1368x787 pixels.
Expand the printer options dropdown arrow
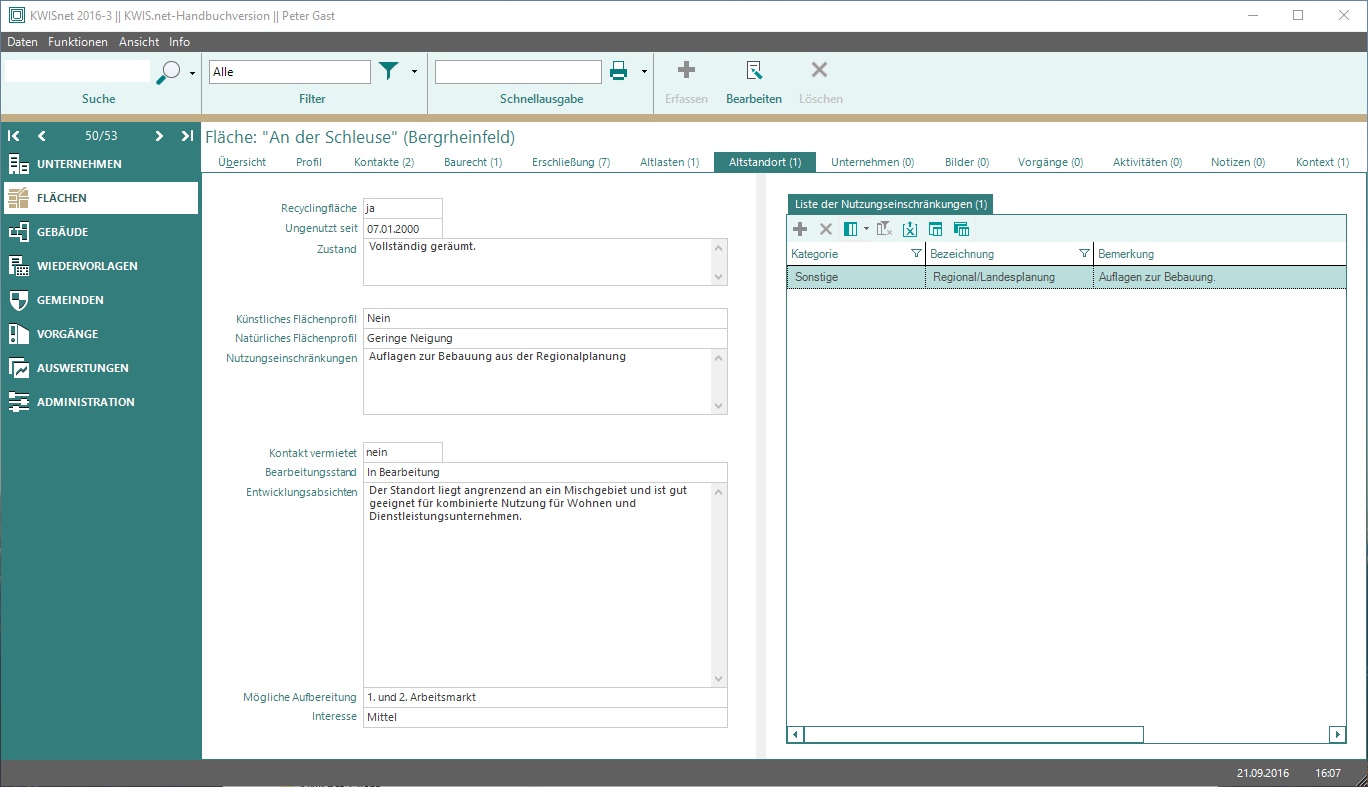point(644,72)
